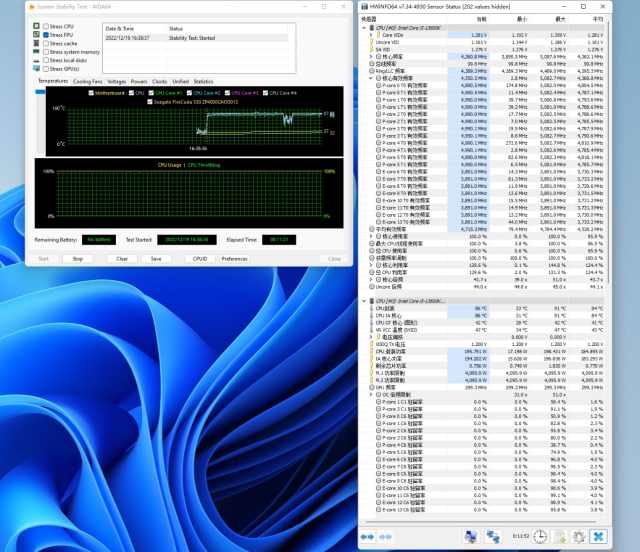The width and height of the screenshot is (640, 552).
Task: Open the Preferences button
Action: [234, 259]
